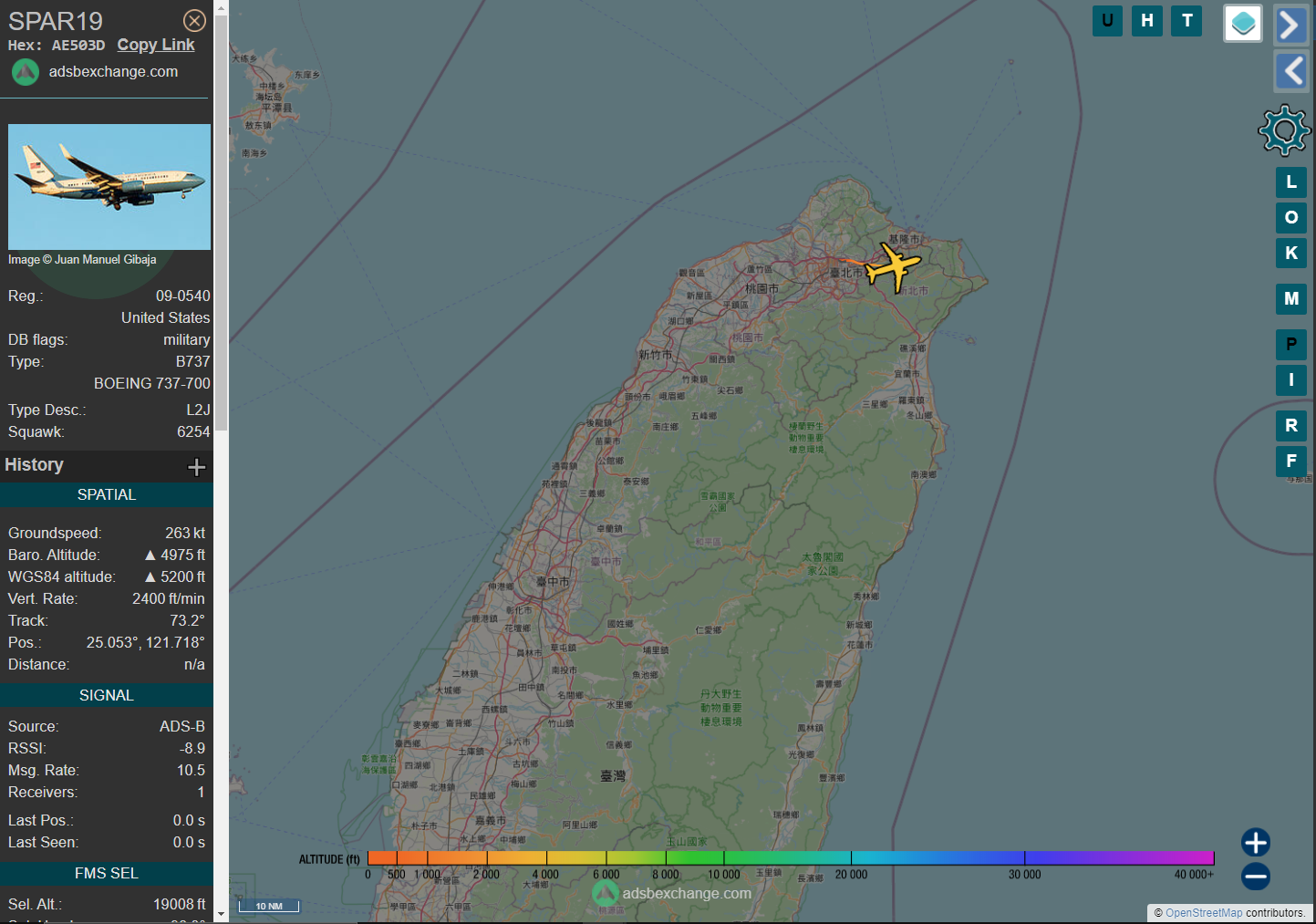Click the adsbexchange logo icon in sidebar
Viewport: 1316px width, 924px height.
[26, 72]
